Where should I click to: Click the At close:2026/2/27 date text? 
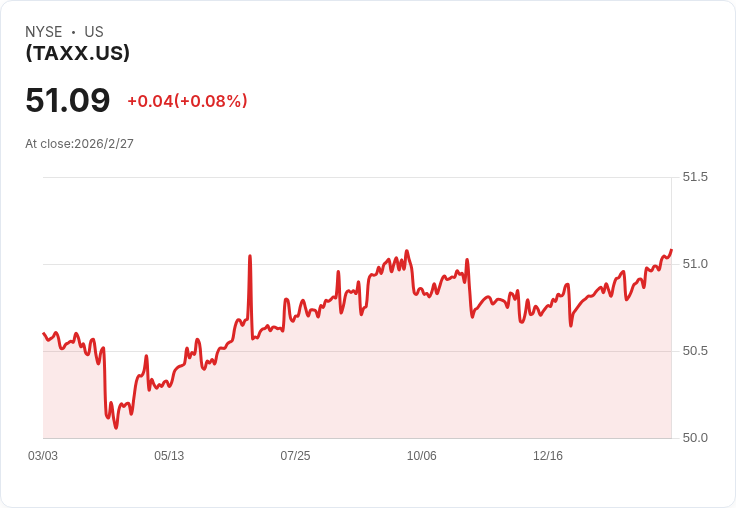79,144
